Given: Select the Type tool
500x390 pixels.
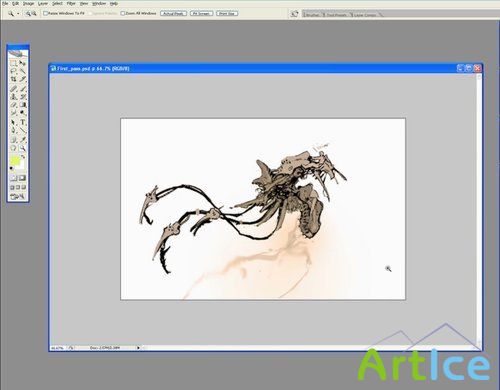Looking at the screenshot, I should point(23,122).
